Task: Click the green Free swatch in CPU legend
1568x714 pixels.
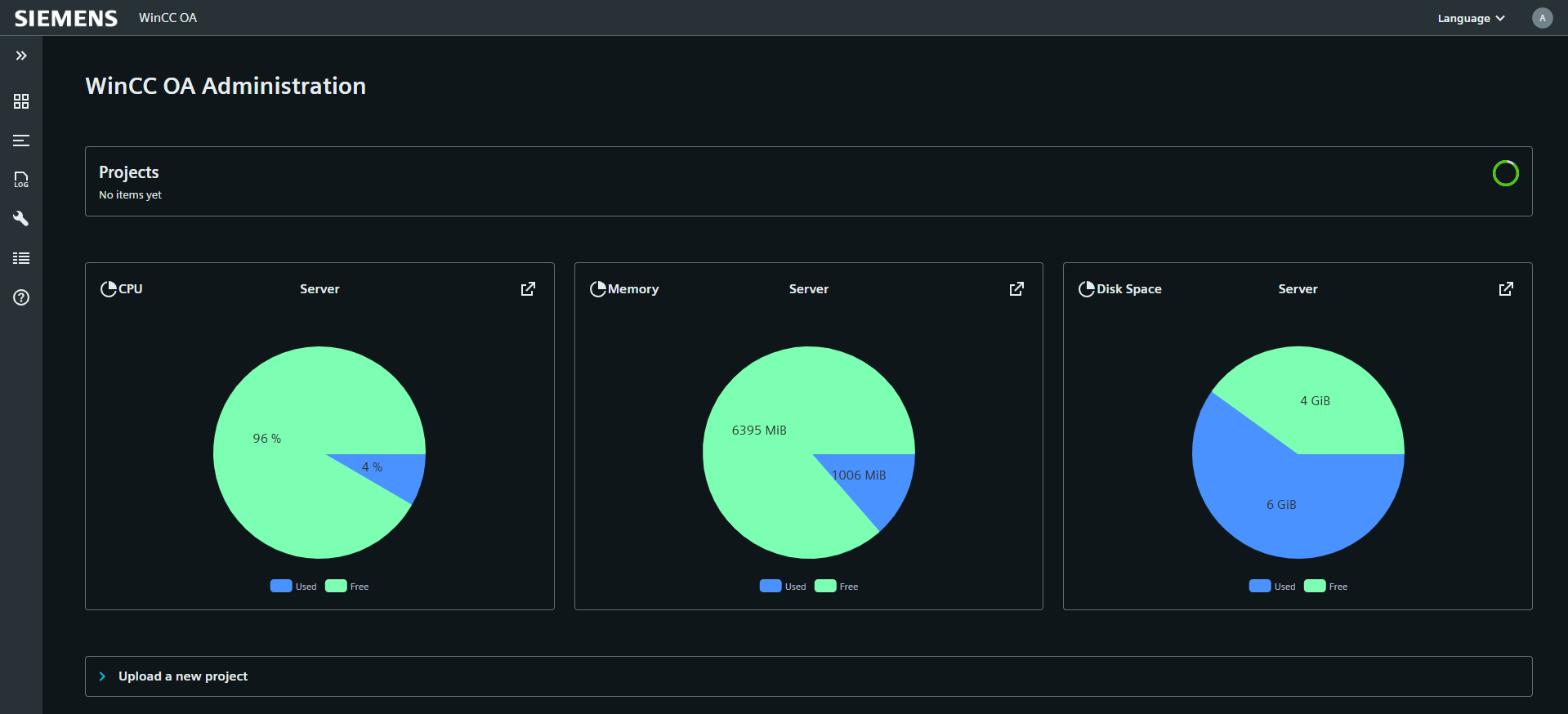Action: (x=336, y=586)
